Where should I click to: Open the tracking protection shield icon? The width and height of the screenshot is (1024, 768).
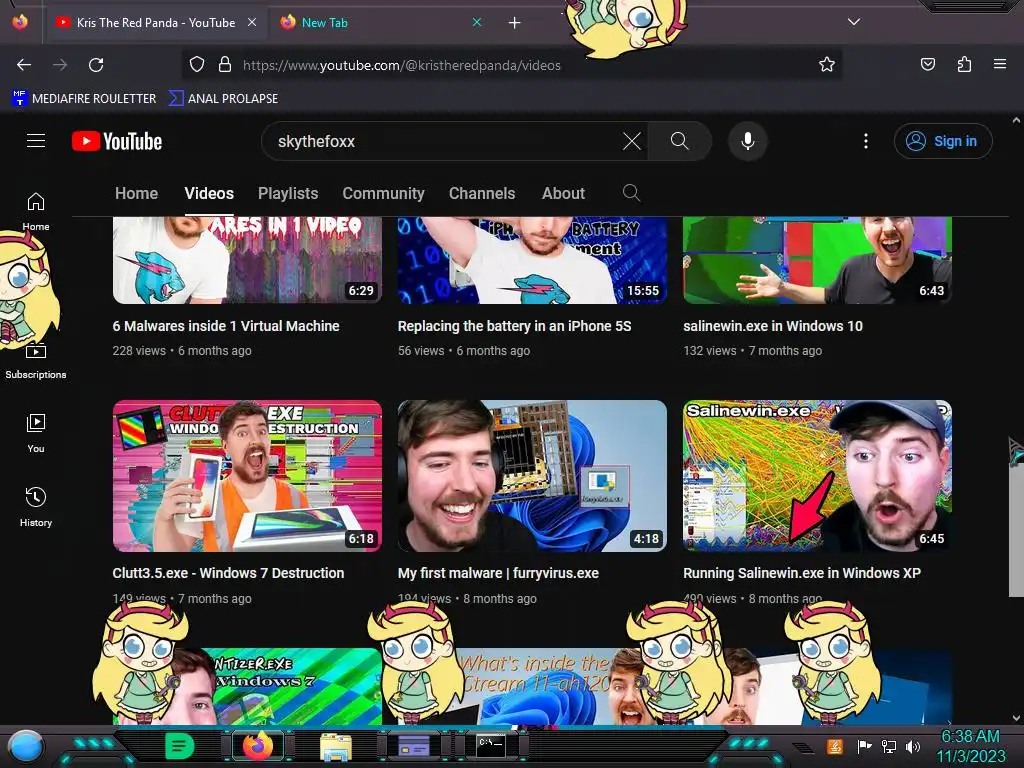(x=197, y=65)
